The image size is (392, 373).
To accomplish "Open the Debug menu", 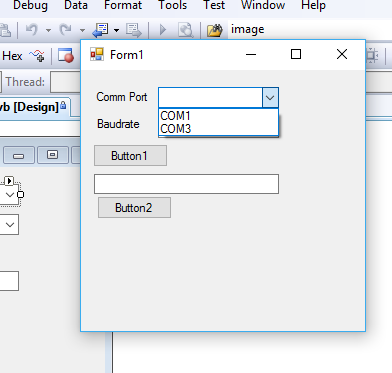I will click(30, 5).
